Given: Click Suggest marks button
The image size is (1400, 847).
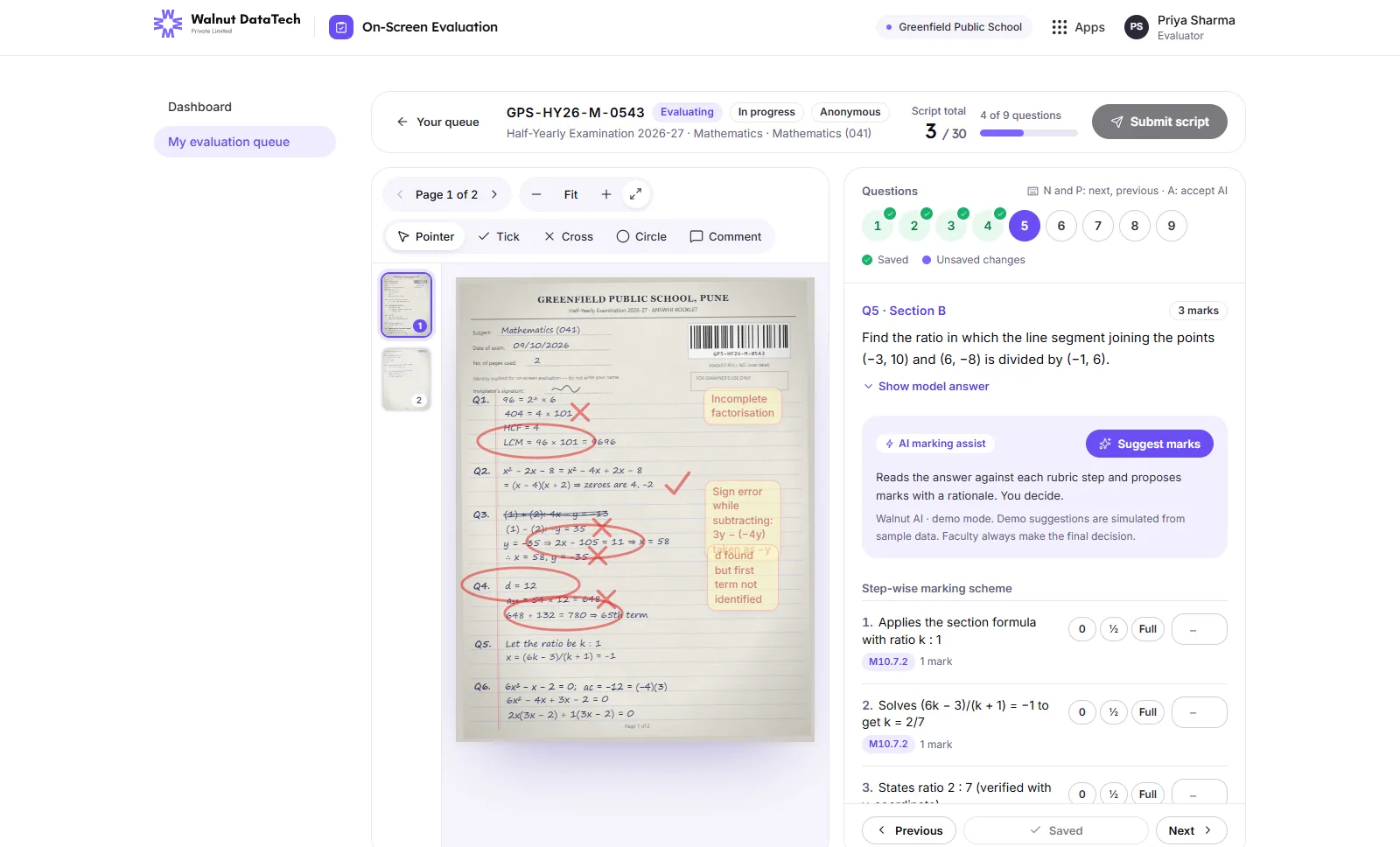Looking at the screenshot, I should 1150,444.
